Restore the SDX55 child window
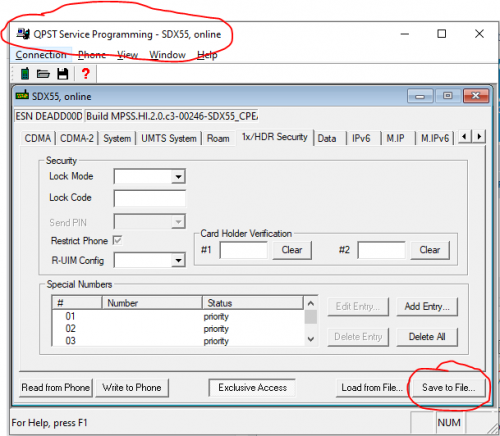500x436 pixels. coord(447,96)
